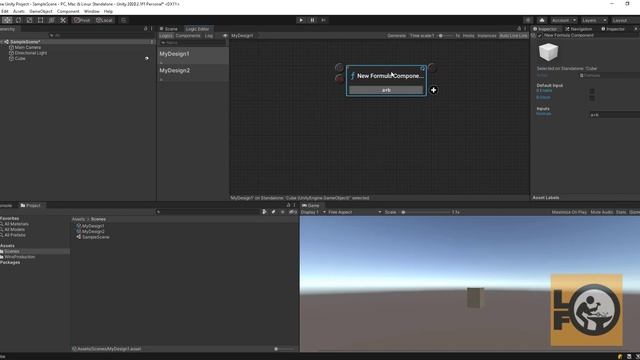640x360 pixels.
Task: Start Play mode with the Play button
Action: tap(301, 20)
